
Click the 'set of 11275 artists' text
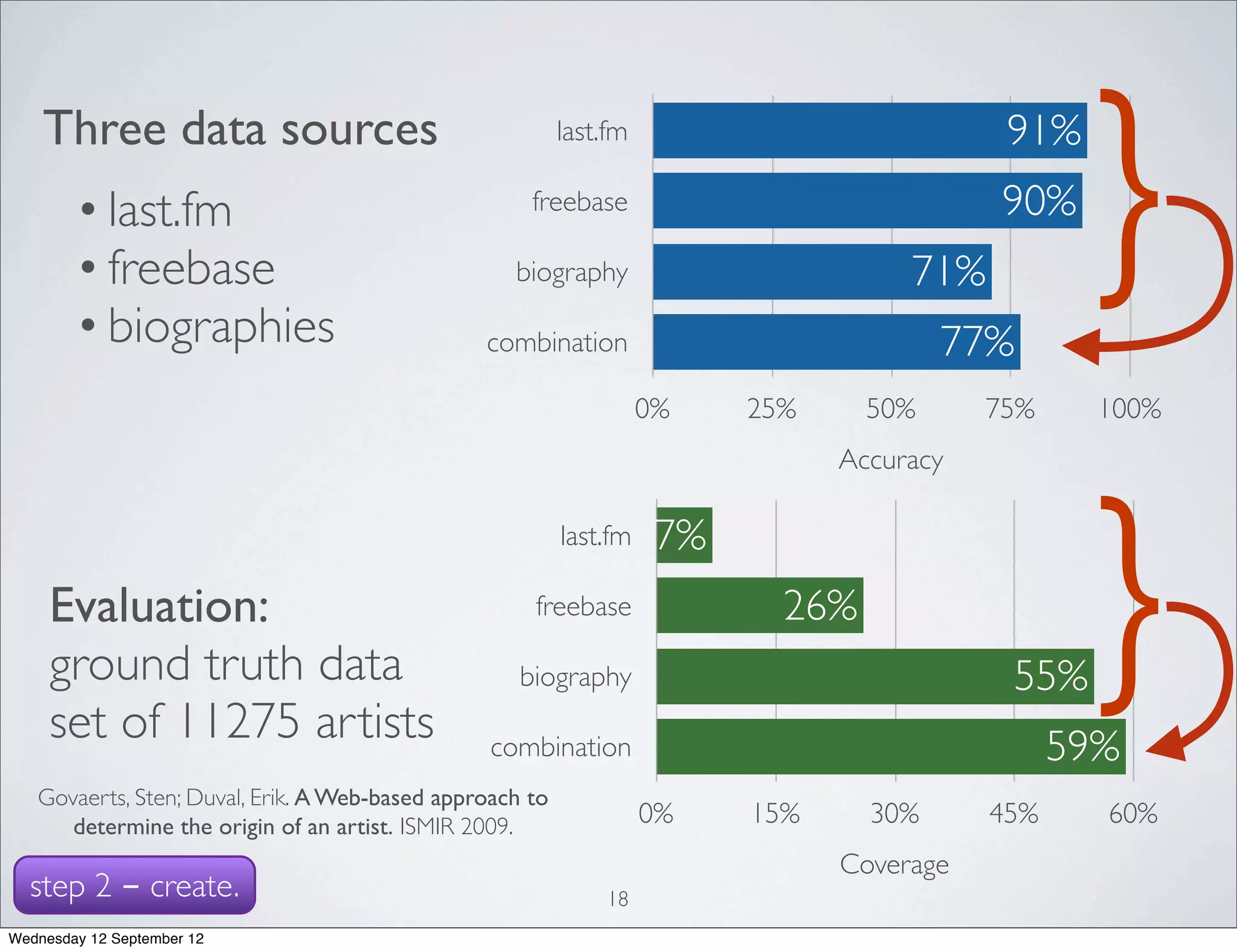242,721
